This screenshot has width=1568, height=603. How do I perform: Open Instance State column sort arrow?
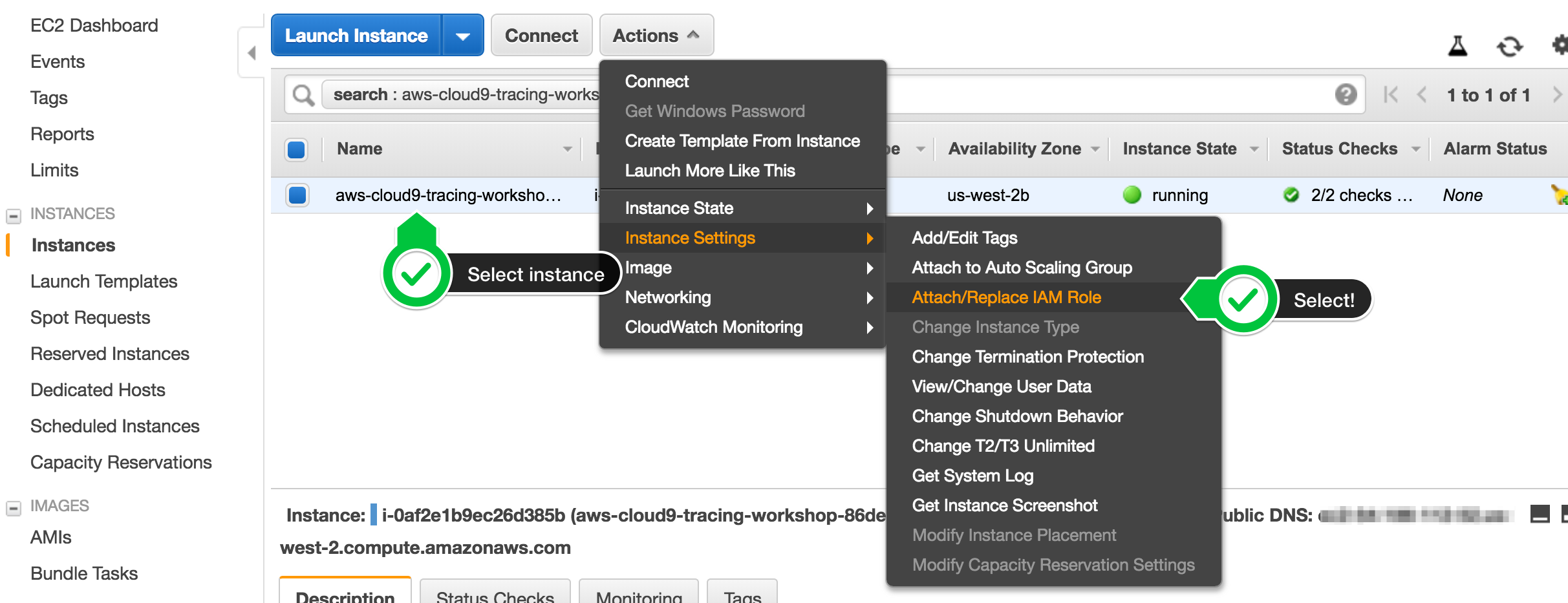point(1254,150)
